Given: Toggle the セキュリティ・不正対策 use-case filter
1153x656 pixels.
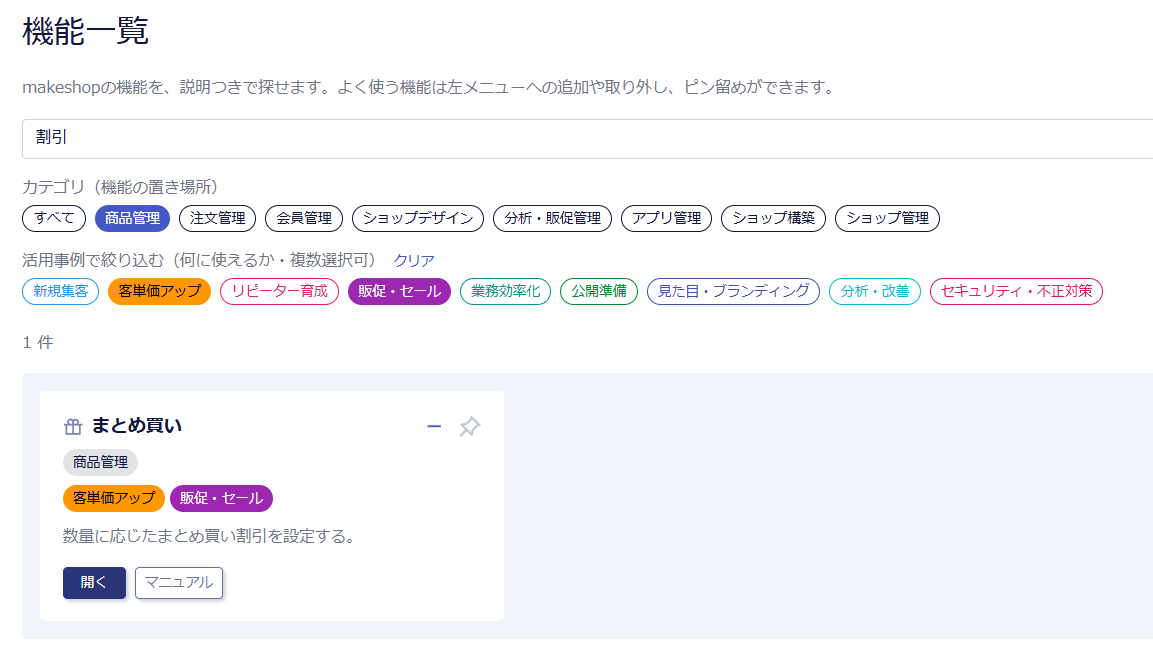Looking at the screenshot, I should point(1016,291).
